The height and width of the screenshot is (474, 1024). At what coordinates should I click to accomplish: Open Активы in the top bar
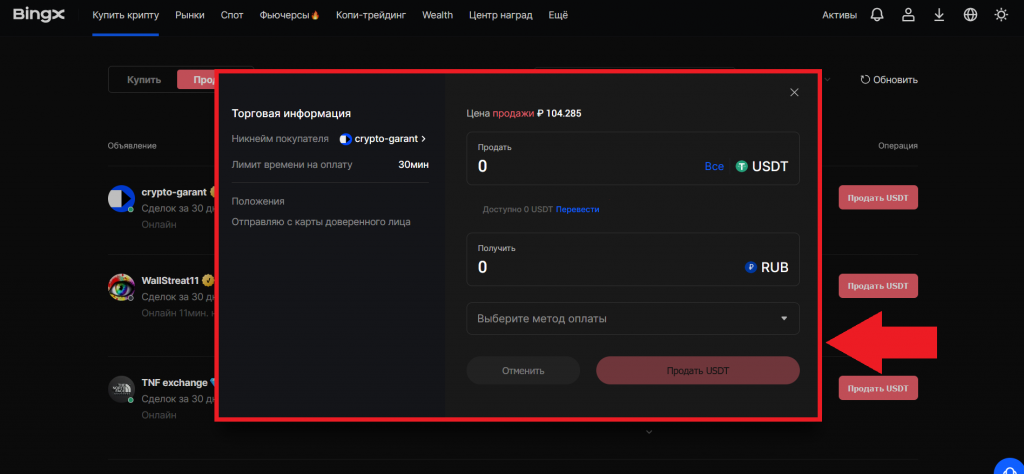pos(839,15)
